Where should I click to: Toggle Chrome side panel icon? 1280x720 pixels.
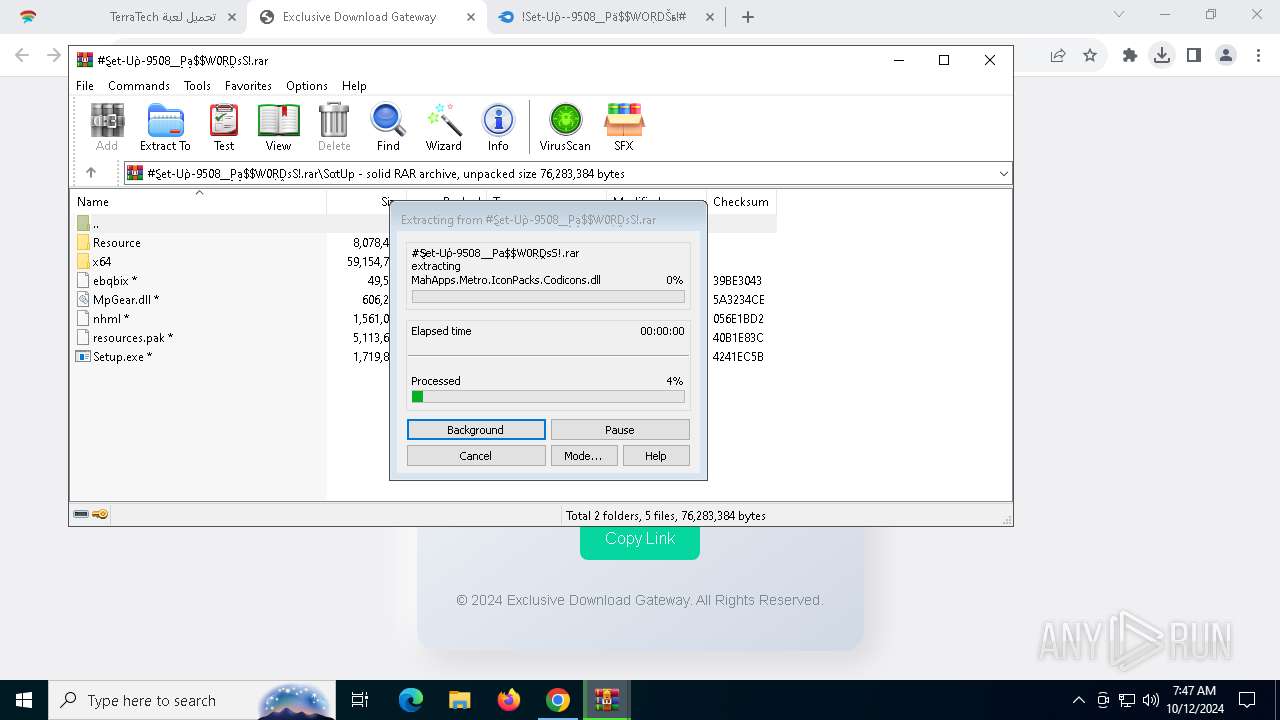tap(1194, 56)
